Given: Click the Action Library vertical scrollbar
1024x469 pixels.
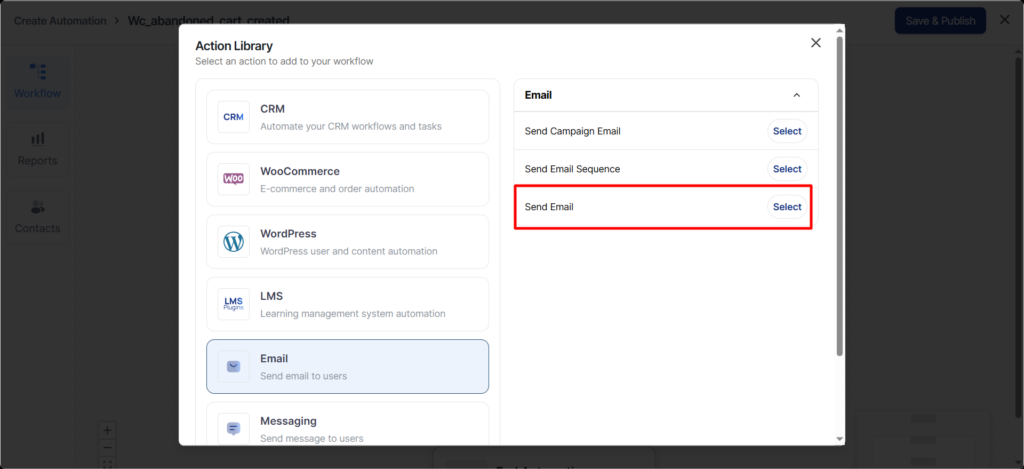Looking at the screenshot, I should [839, 190].
